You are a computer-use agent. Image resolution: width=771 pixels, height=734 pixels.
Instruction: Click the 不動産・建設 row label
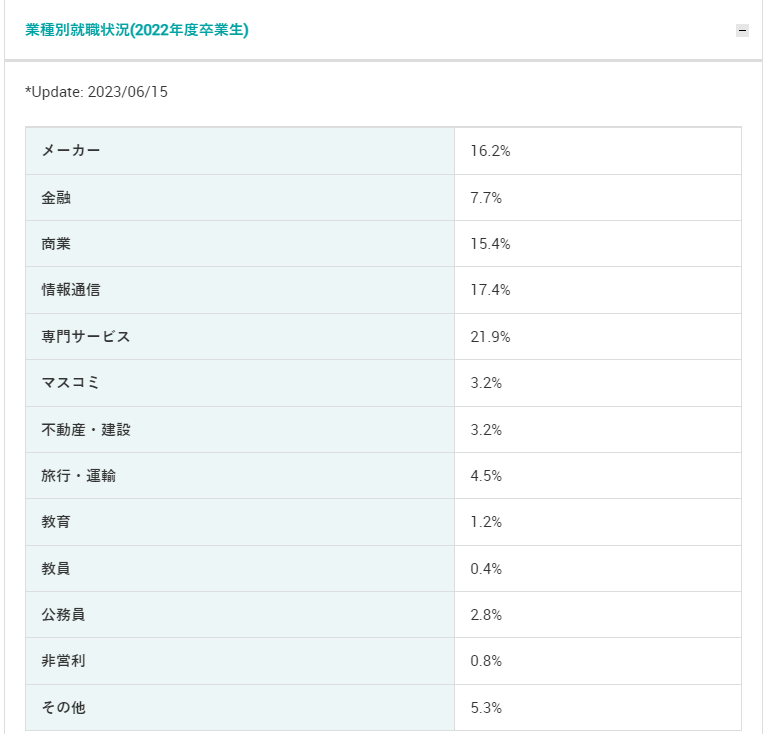(240, 430)
